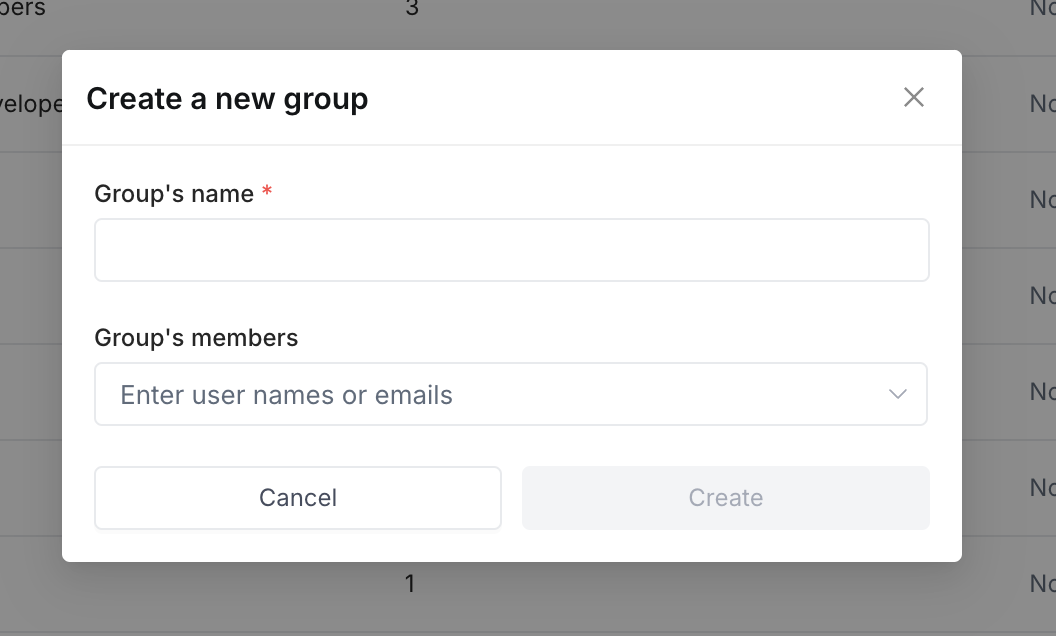Click the Group's members label
1056x636 pixels.
coord(196,338)
